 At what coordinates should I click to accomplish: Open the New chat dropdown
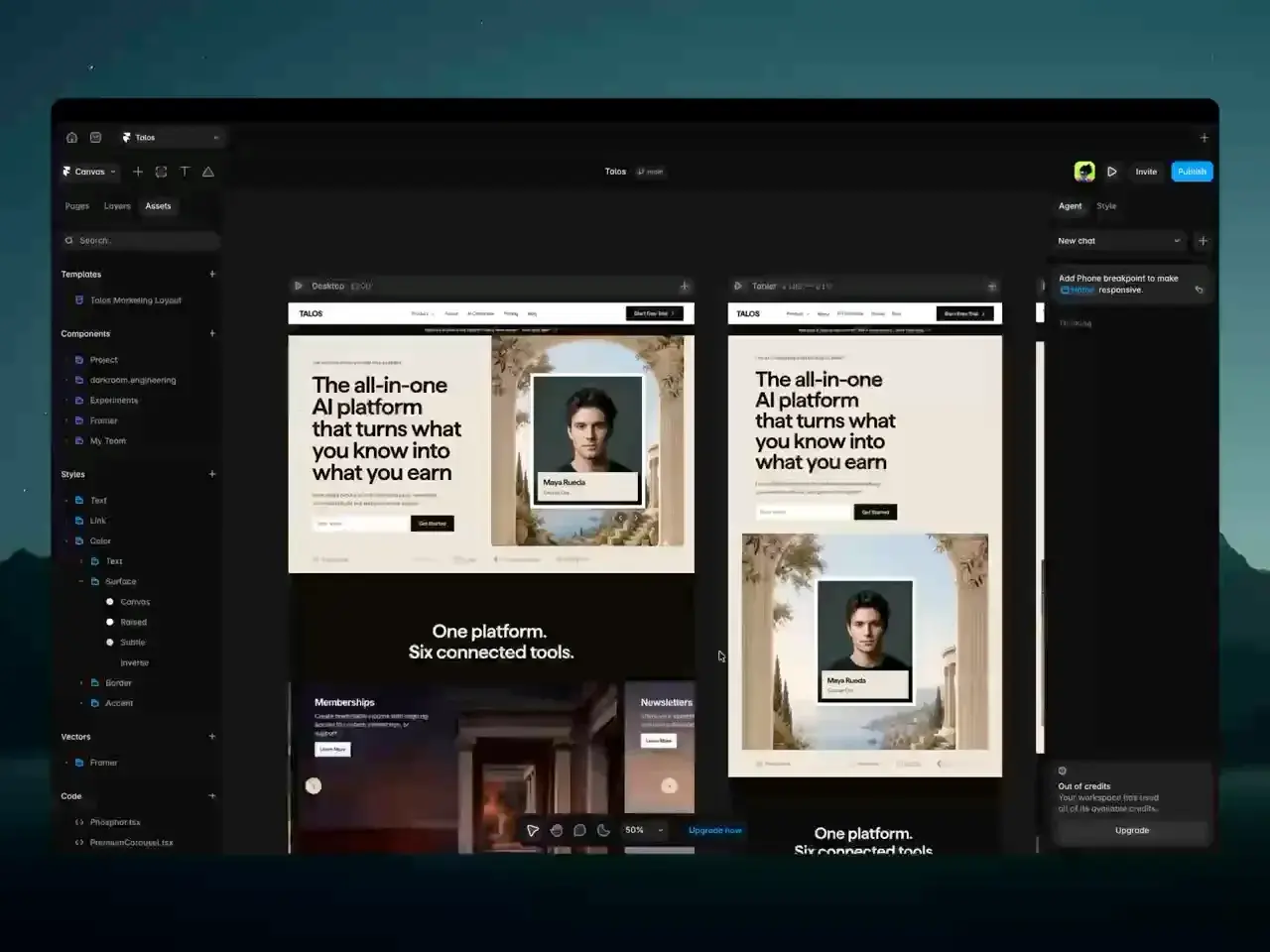tap(1119, 241)
